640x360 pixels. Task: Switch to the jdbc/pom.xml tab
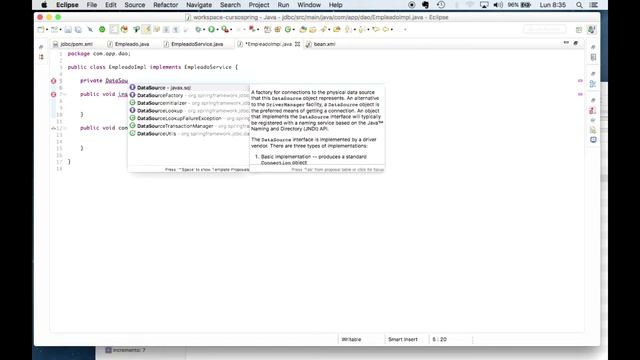coord(73,44)
